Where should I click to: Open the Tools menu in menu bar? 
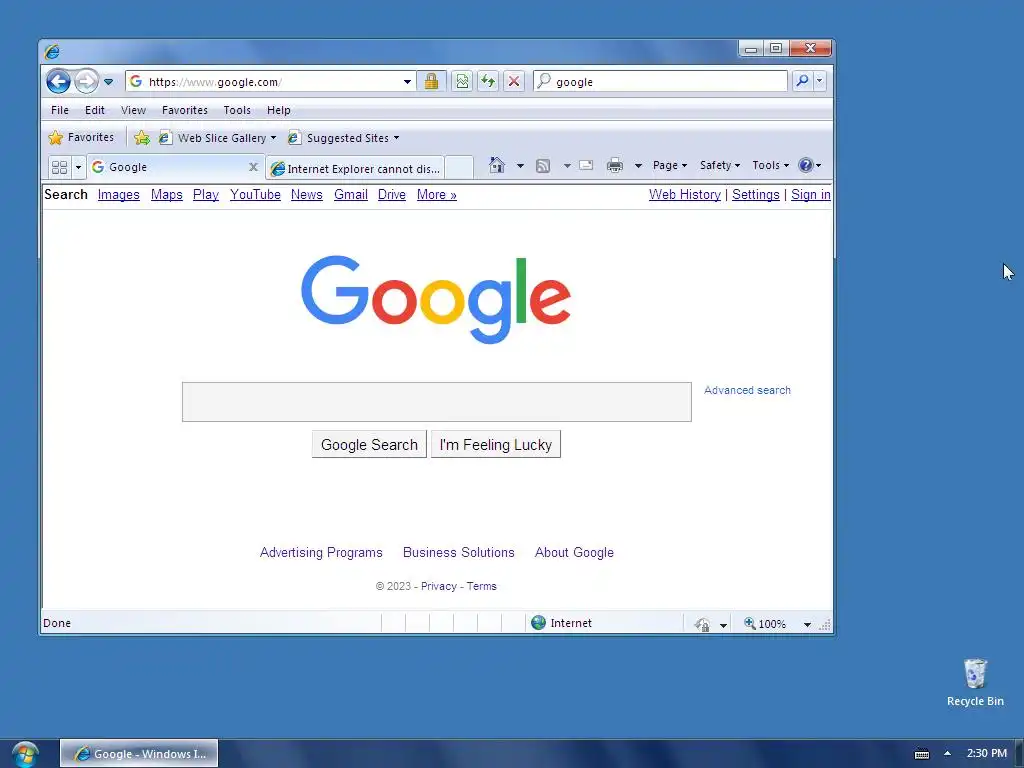[x=237, y=110]
